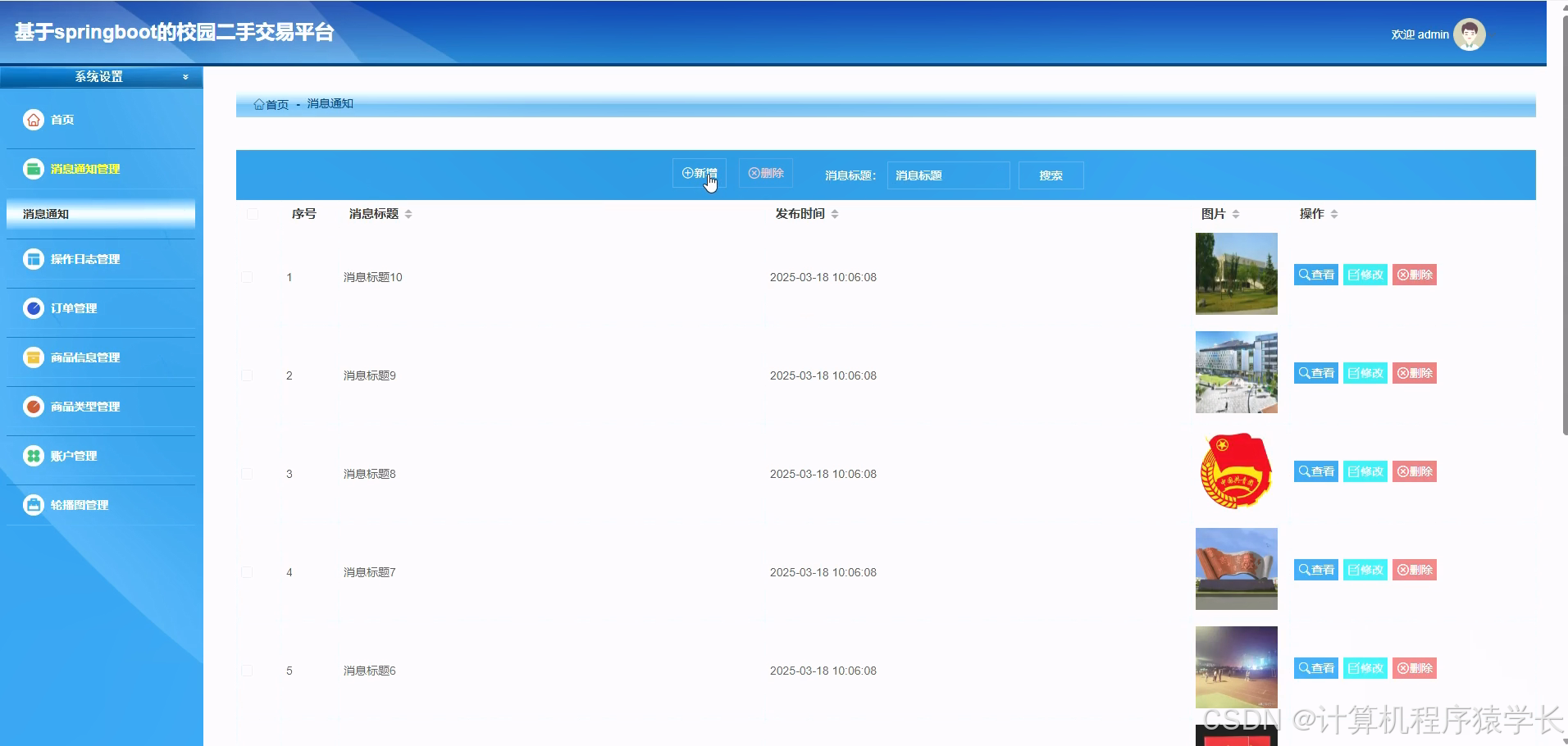1568x746 pixels.
Task: Click 首页 breadcrumb link
Action: coord(277,104)
